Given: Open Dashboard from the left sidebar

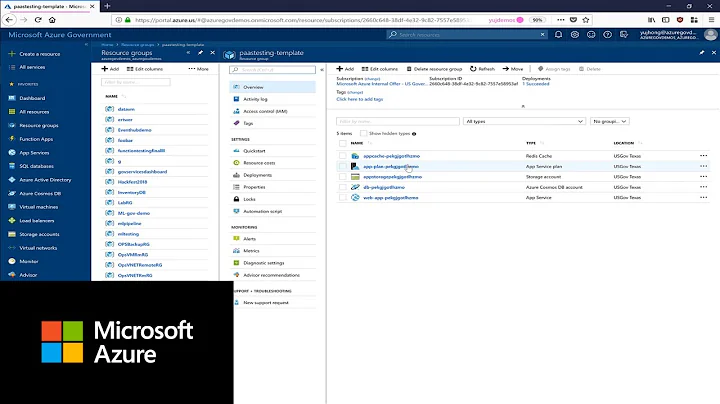Looking at the screenshot, I should click(x=32, y=98).
